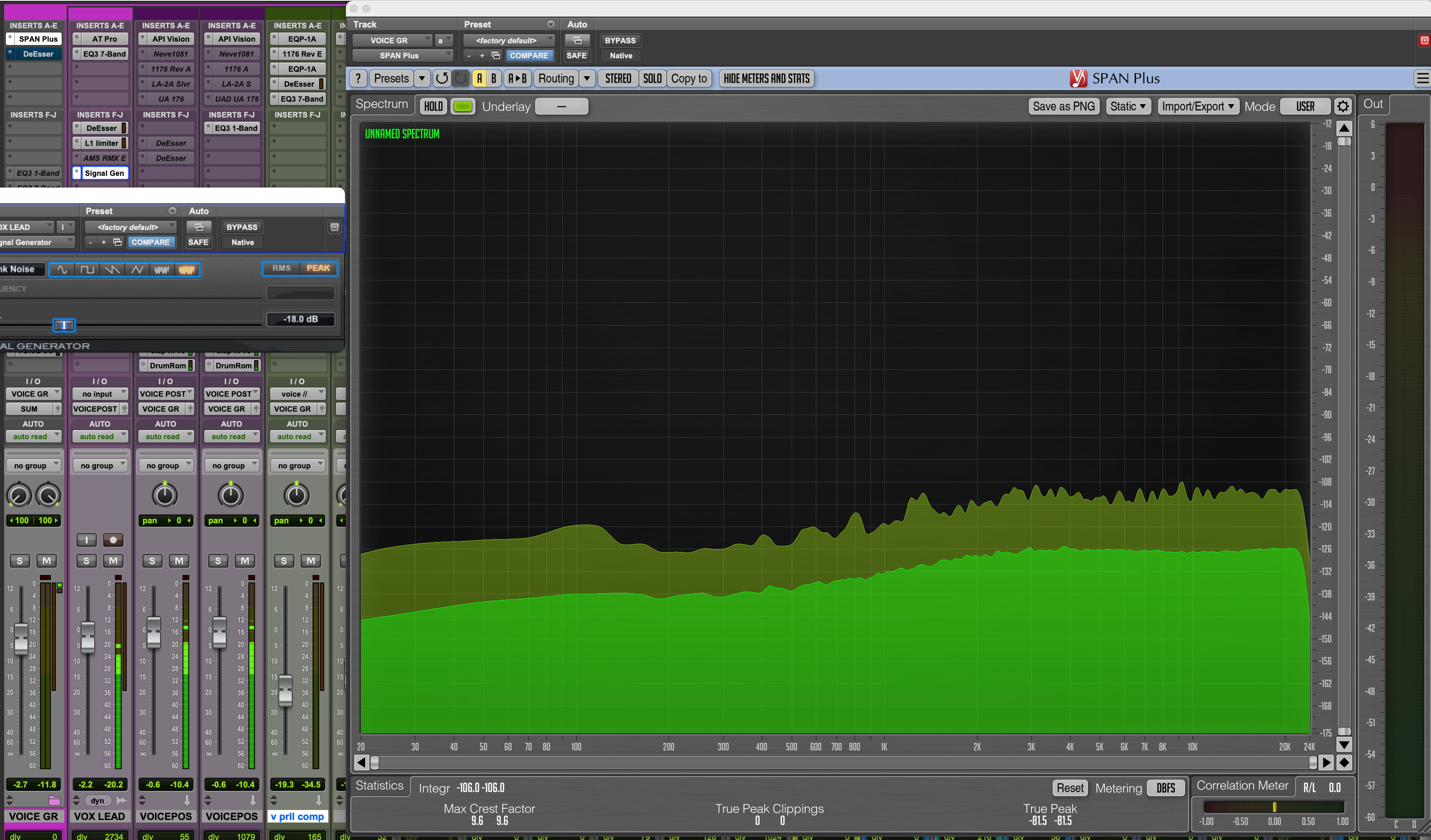
Task: Click the SPAN Plus help question mark
Action: 358,78
